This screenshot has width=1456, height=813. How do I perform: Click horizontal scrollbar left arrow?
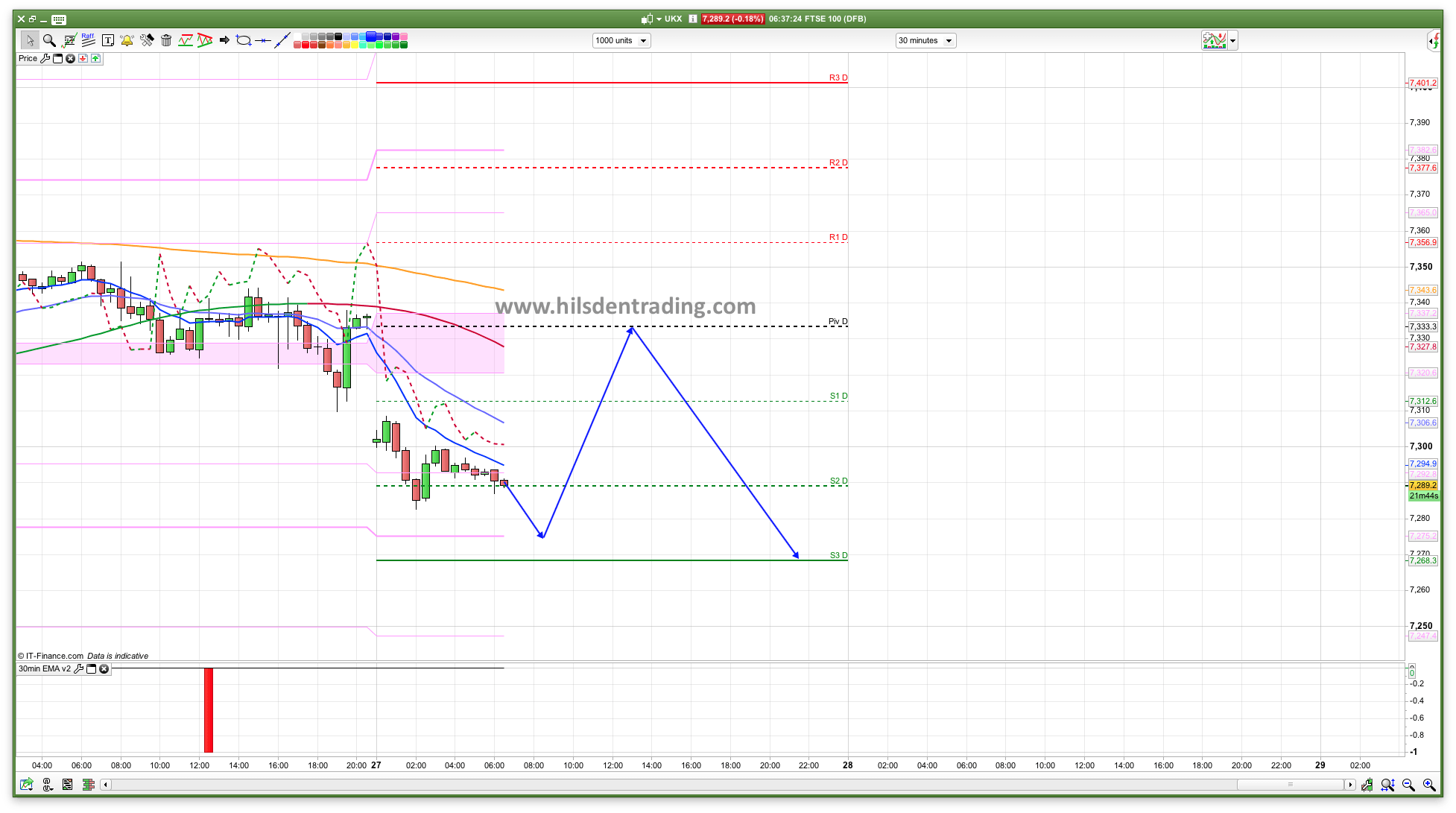(106, 785)
